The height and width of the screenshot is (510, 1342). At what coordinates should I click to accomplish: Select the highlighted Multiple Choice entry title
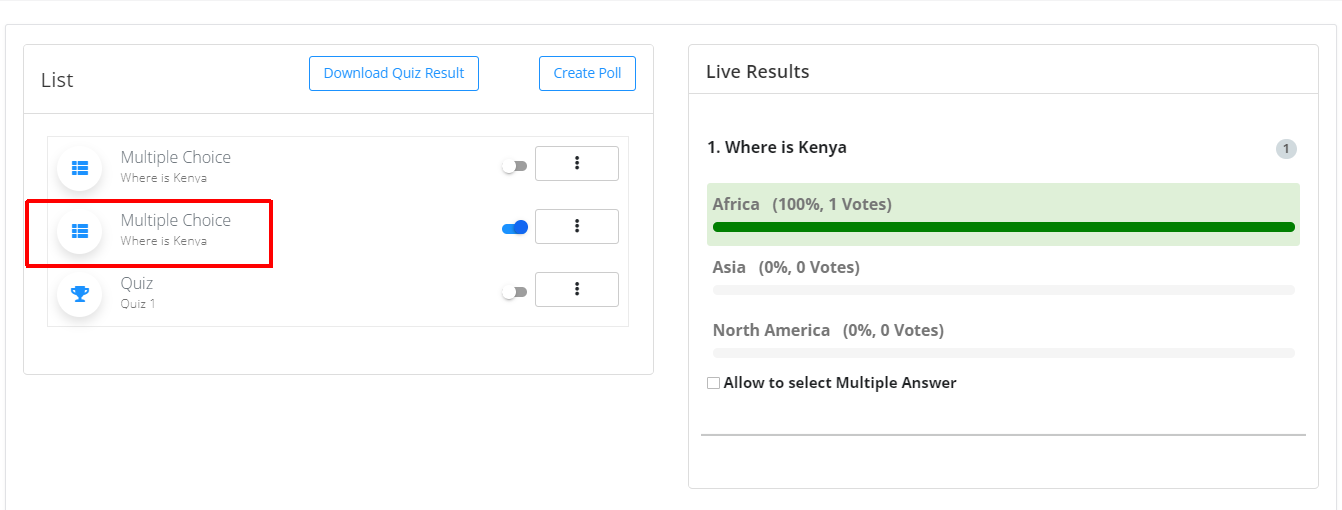coord(176,220)
